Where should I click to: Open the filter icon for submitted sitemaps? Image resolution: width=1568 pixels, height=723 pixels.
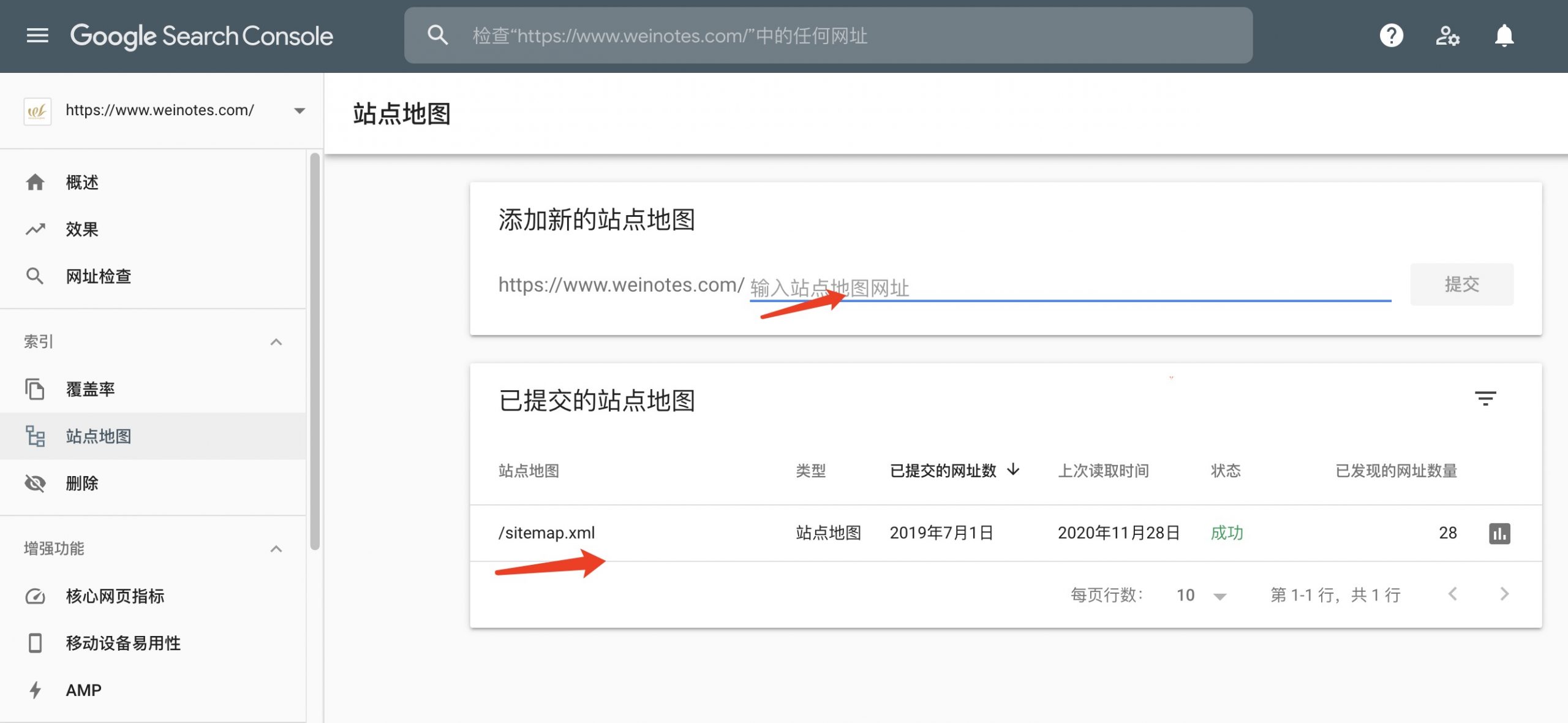coord(1485,399)
